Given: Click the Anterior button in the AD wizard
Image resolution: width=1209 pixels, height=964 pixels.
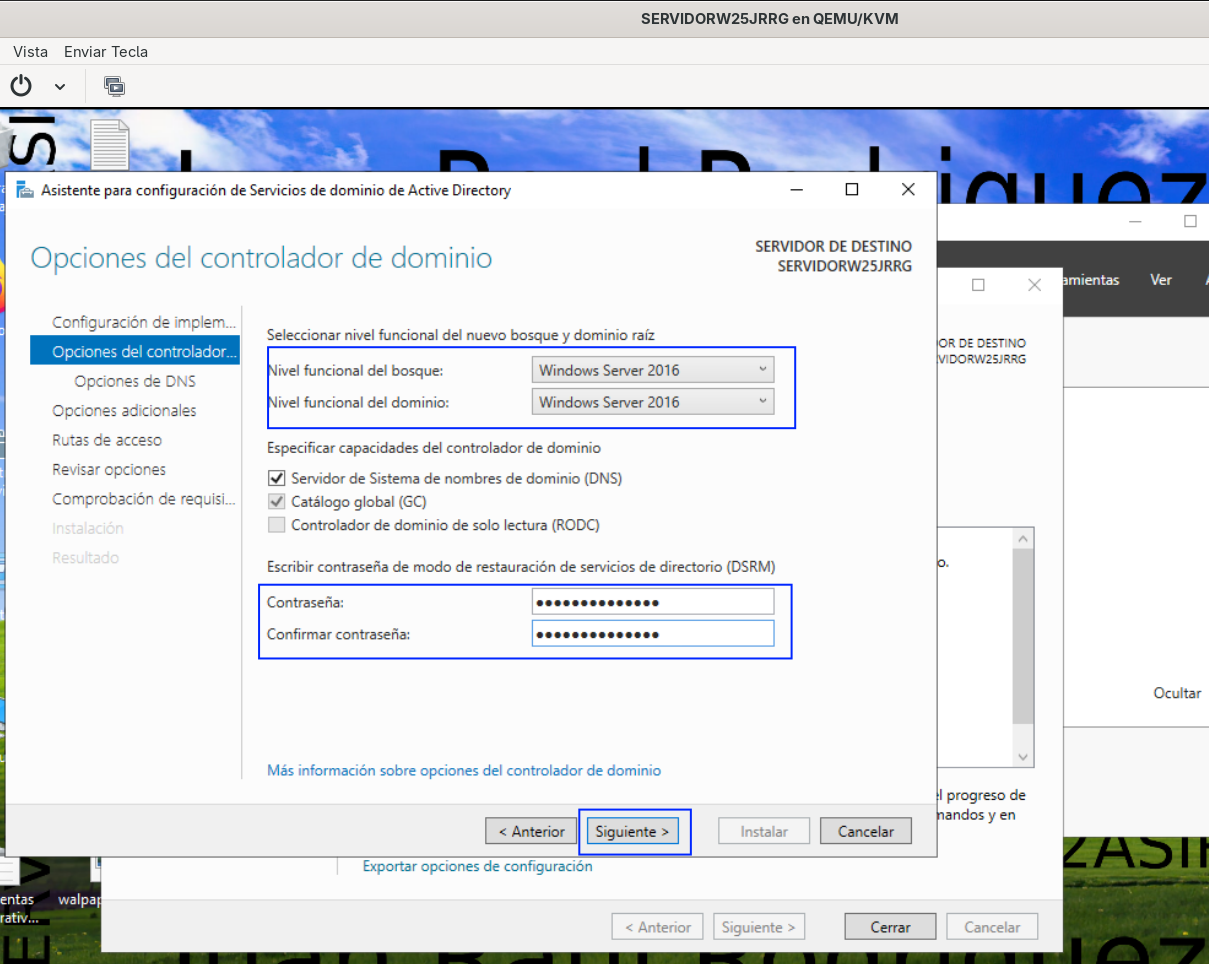Looking at the screenshot, I should click(531, 831).
